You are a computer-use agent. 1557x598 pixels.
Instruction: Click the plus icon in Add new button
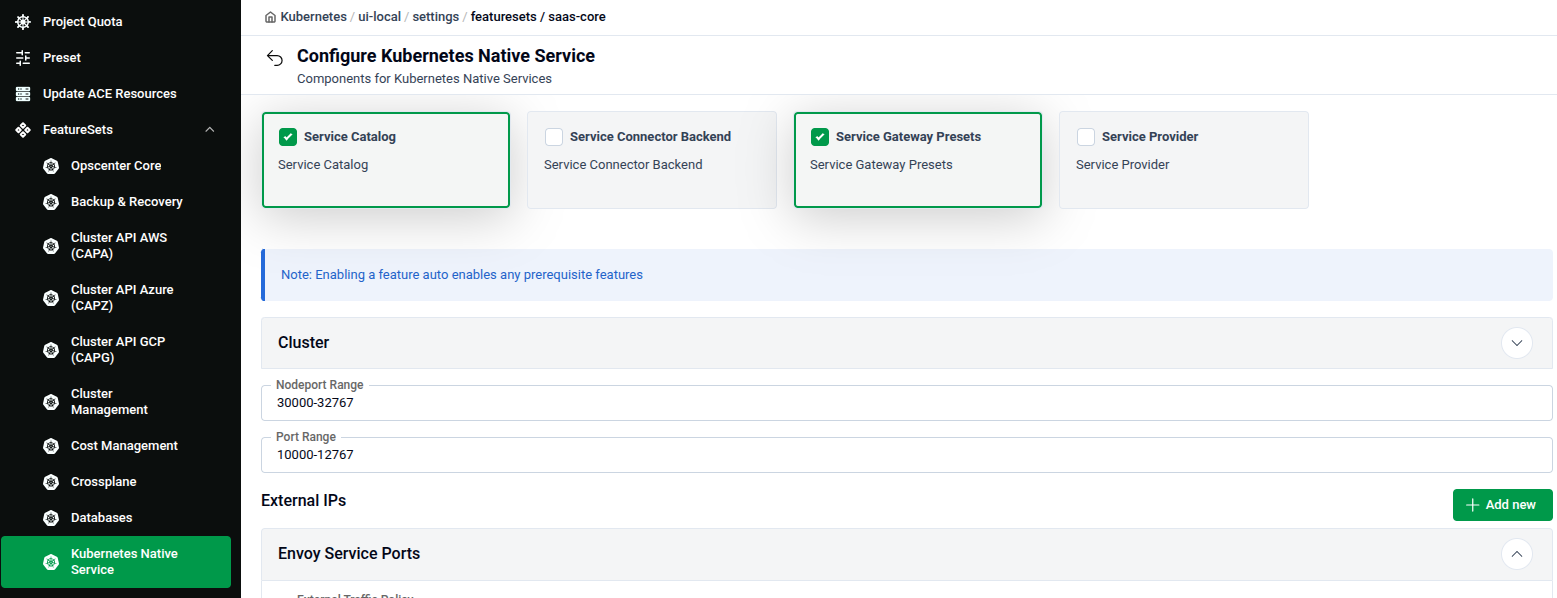coord(1472,505)
